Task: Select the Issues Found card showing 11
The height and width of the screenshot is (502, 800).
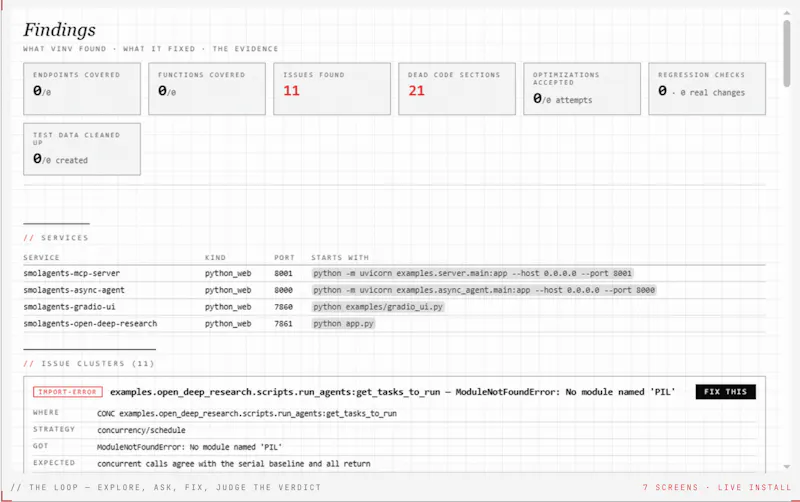Action: coord(332,89)
